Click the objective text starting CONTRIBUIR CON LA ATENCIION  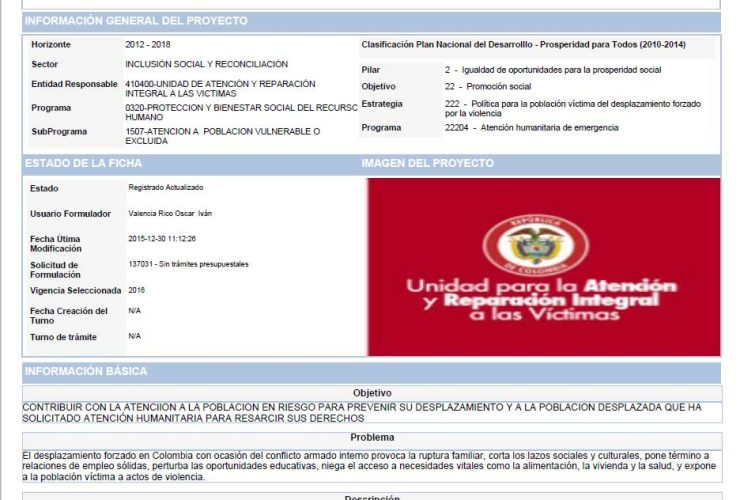362,413
